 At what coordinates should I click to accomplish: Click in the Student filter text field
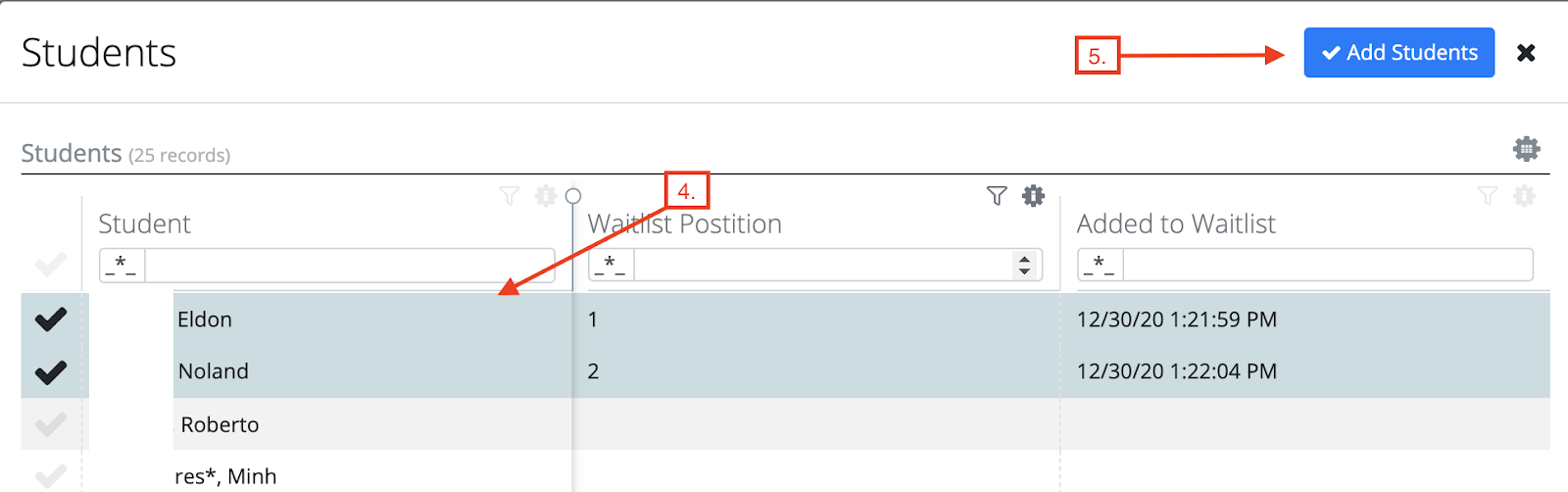[350, 265]
